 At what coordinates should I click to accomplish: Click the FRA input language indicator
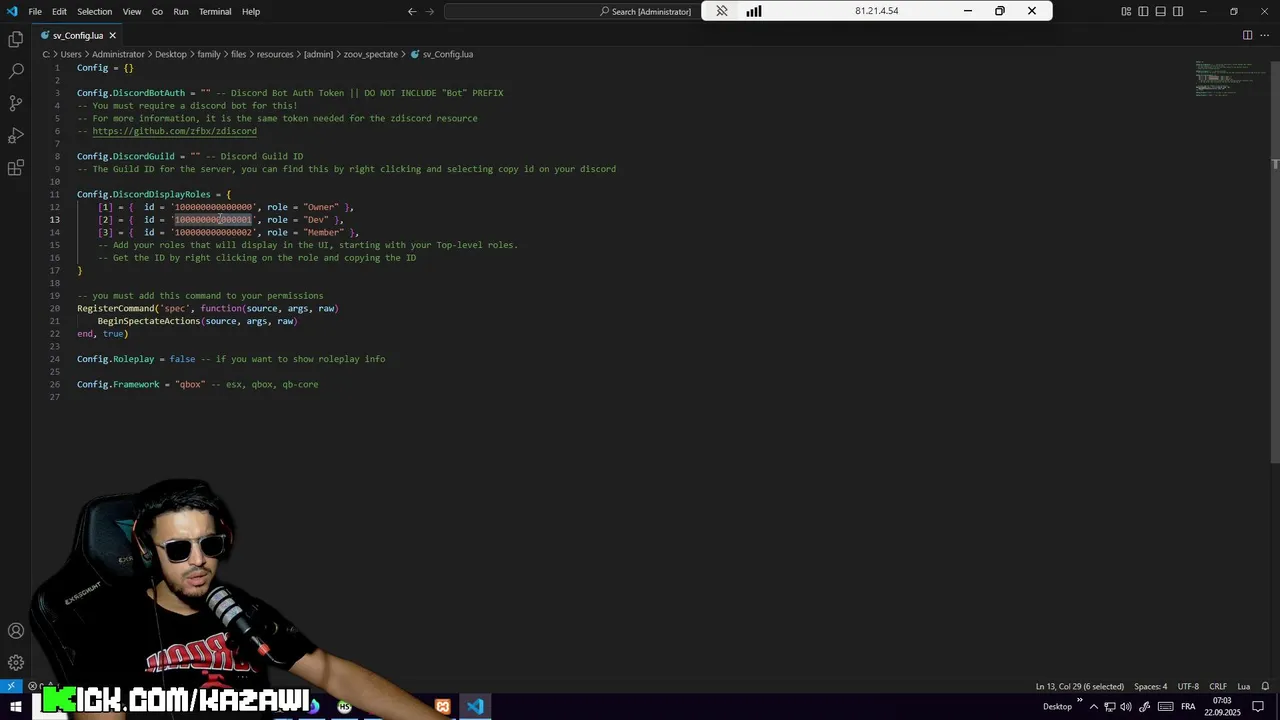[1189, 706]
